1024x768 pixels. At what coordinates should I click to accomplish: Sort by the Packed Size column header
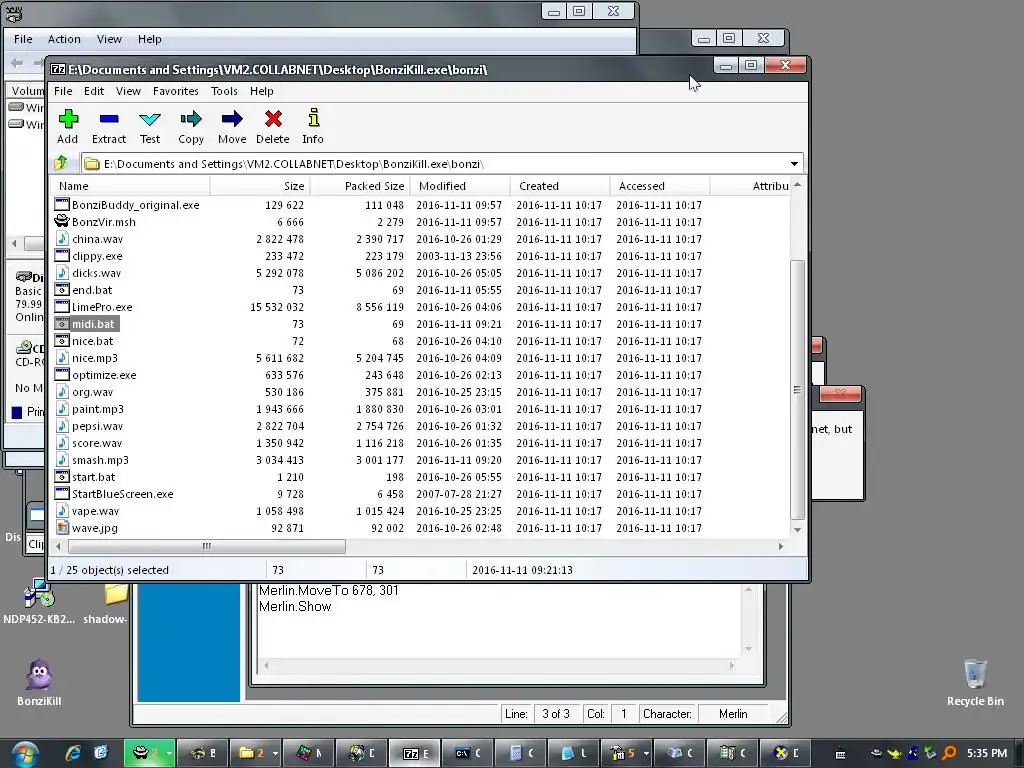click(360, 186)
